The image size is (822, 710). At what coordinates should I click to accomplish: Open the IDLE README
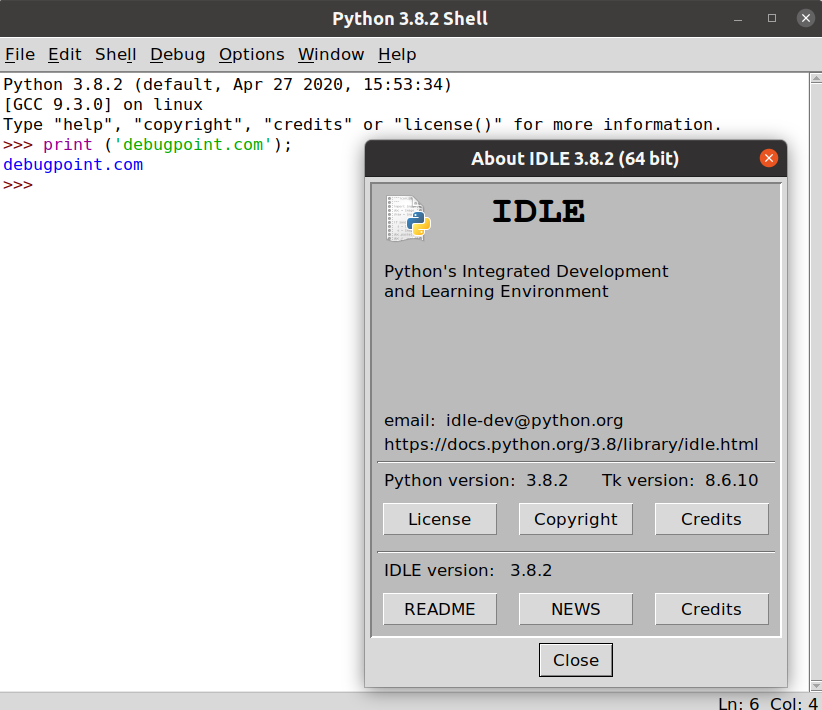(439, 609)
